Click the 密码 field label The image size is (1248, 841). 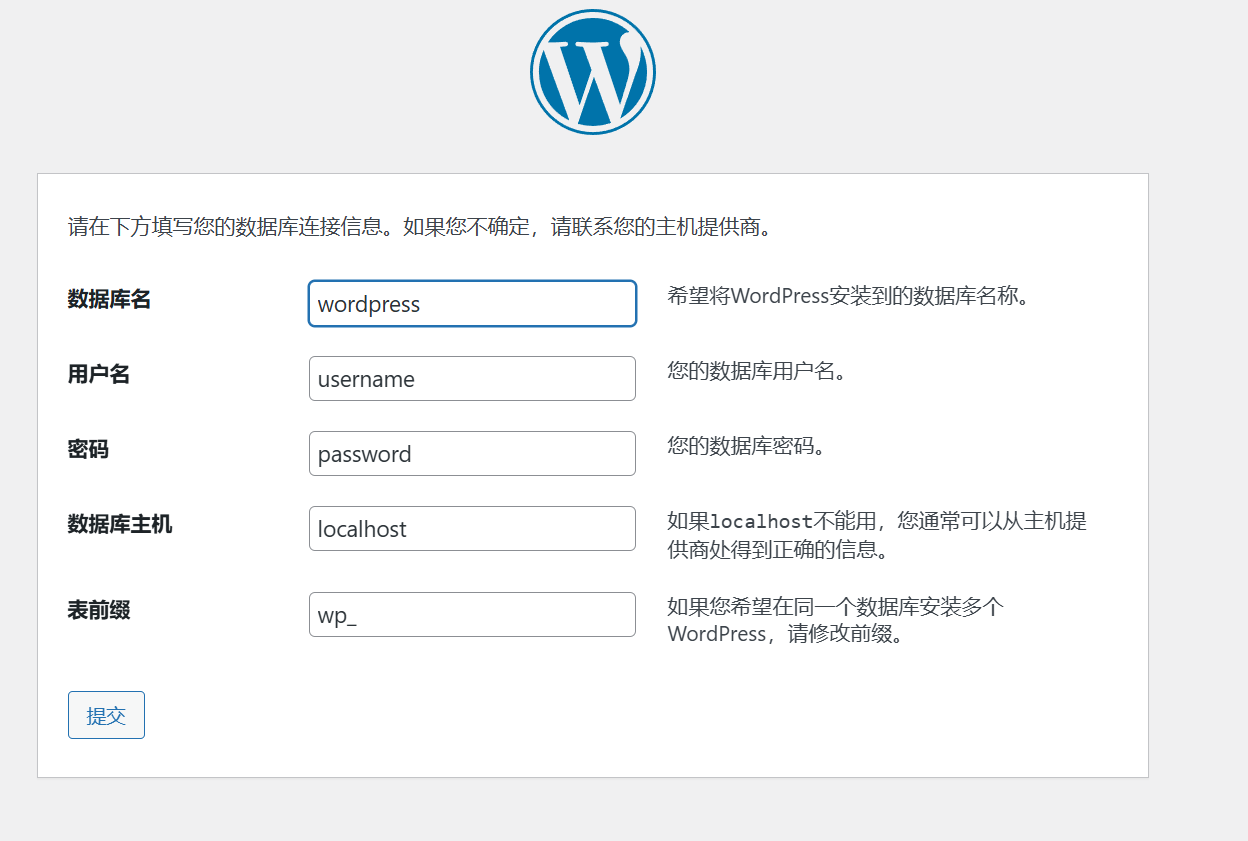click(88, 449)
